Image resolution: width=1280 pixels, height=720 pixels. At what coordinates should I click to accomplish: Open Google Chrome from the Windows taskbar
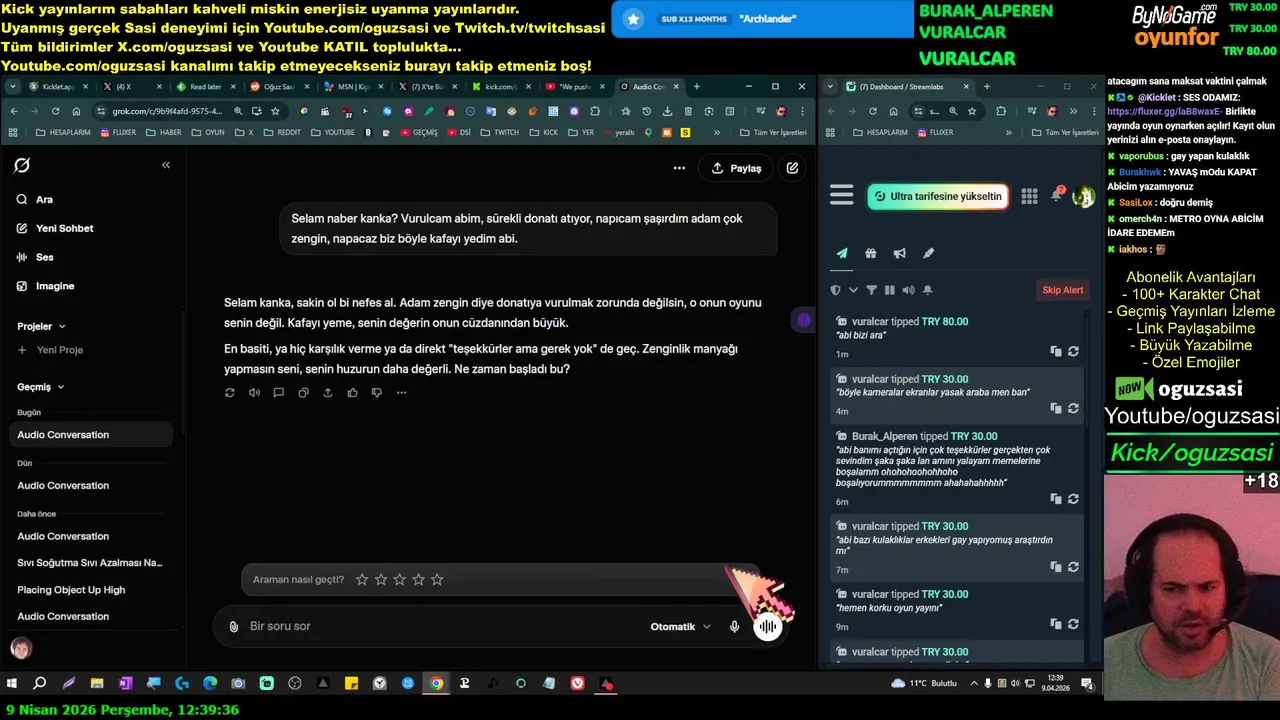[436, 684]
